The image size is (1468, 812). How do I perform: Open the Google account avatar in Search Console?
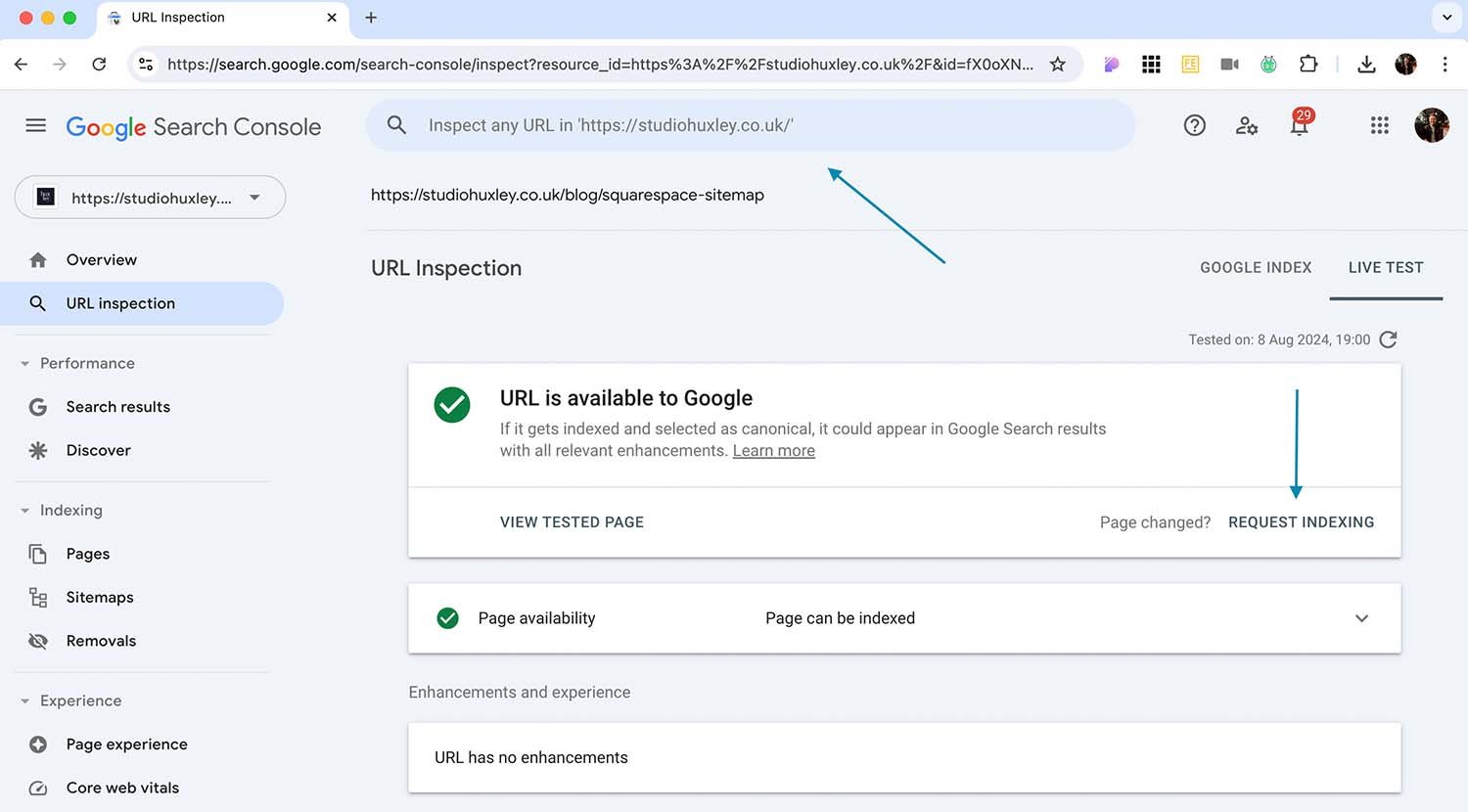1432,125
